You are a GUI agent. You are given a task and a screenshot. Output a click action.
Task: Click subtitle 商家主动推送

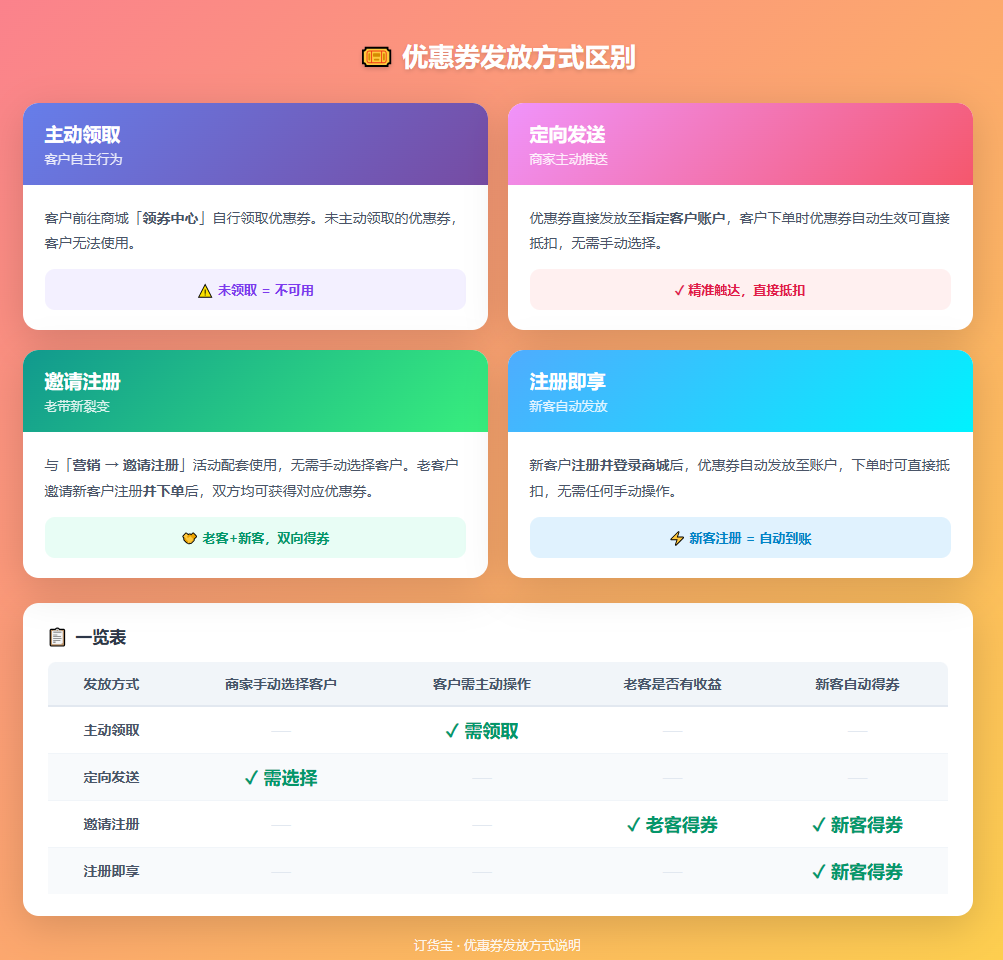tap(568, 159)
